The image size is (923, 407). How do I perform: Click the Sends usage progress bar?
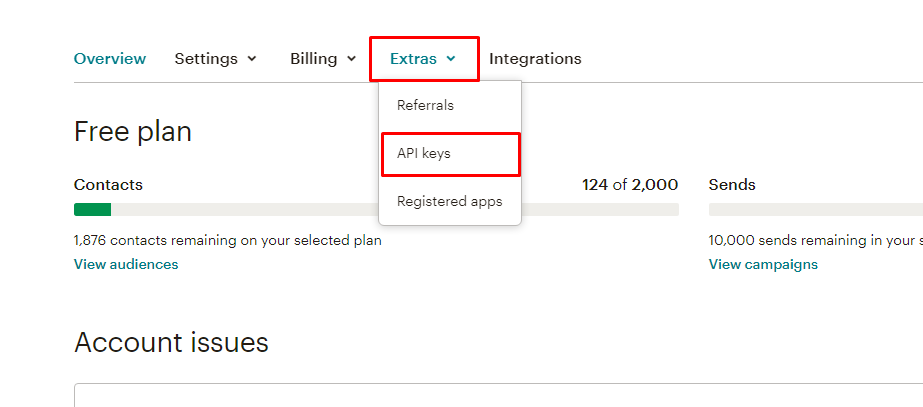[816, 210]
